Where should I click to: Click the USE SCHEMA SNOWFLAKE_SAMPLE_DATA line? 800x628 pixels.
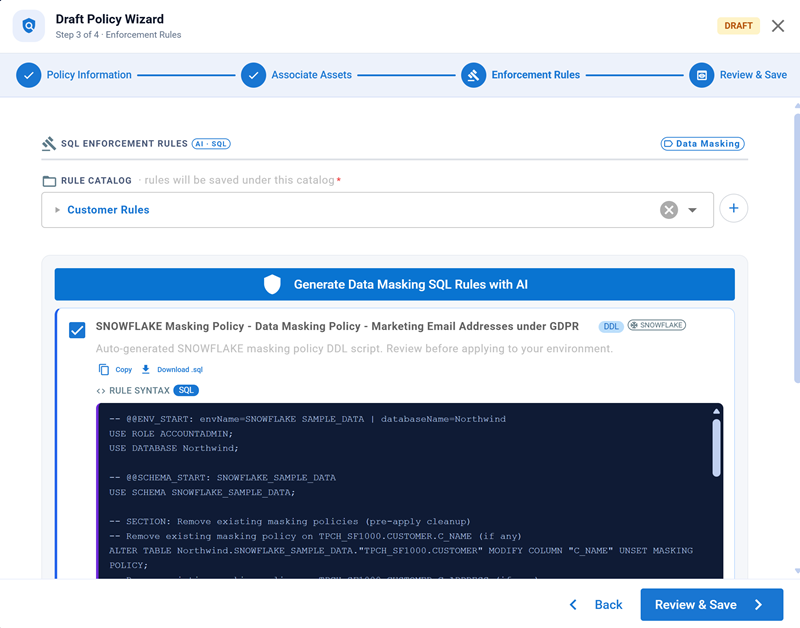(x=202, y=492)
